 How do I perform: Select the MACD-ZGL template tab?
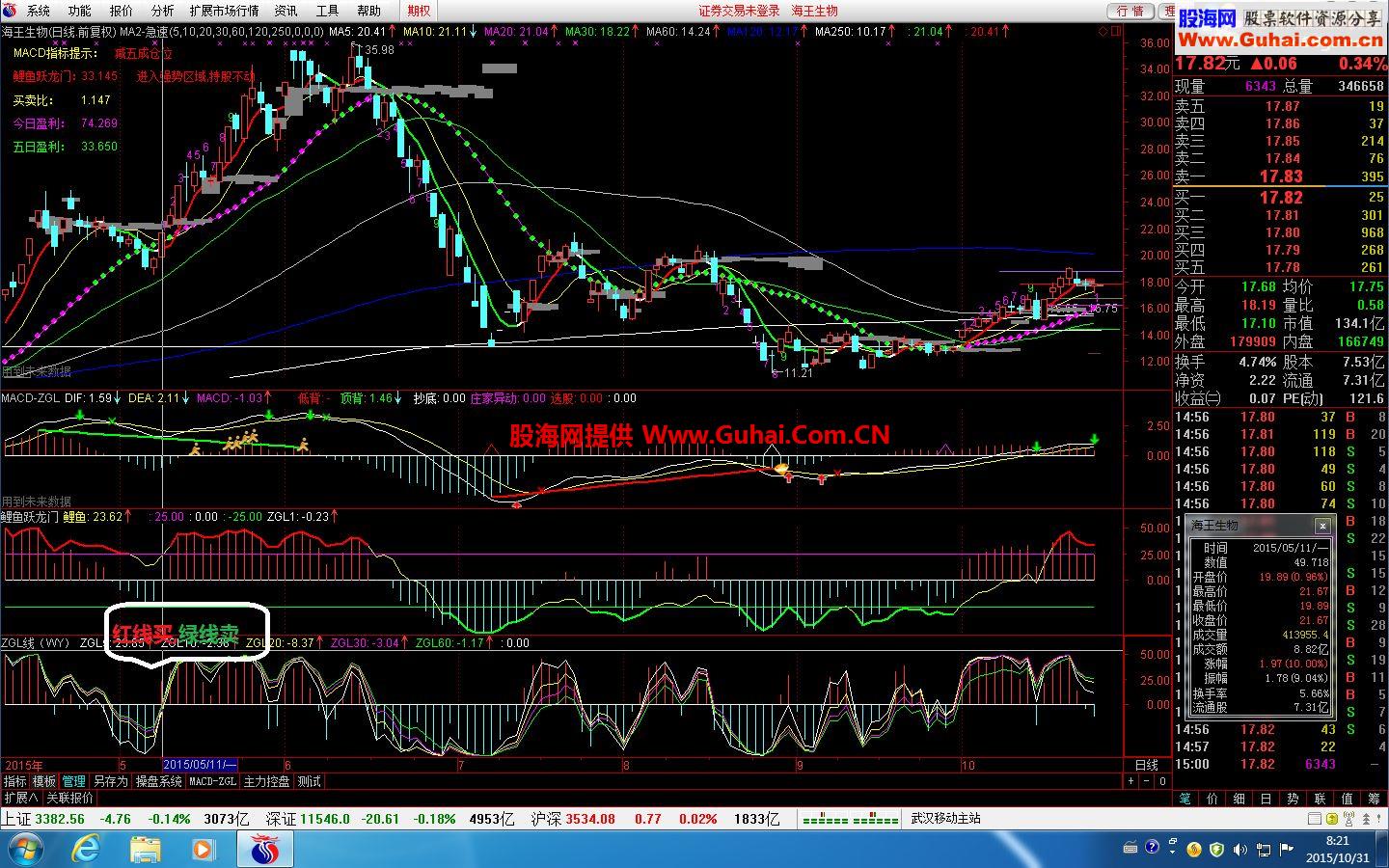click(x=212, y=781)
